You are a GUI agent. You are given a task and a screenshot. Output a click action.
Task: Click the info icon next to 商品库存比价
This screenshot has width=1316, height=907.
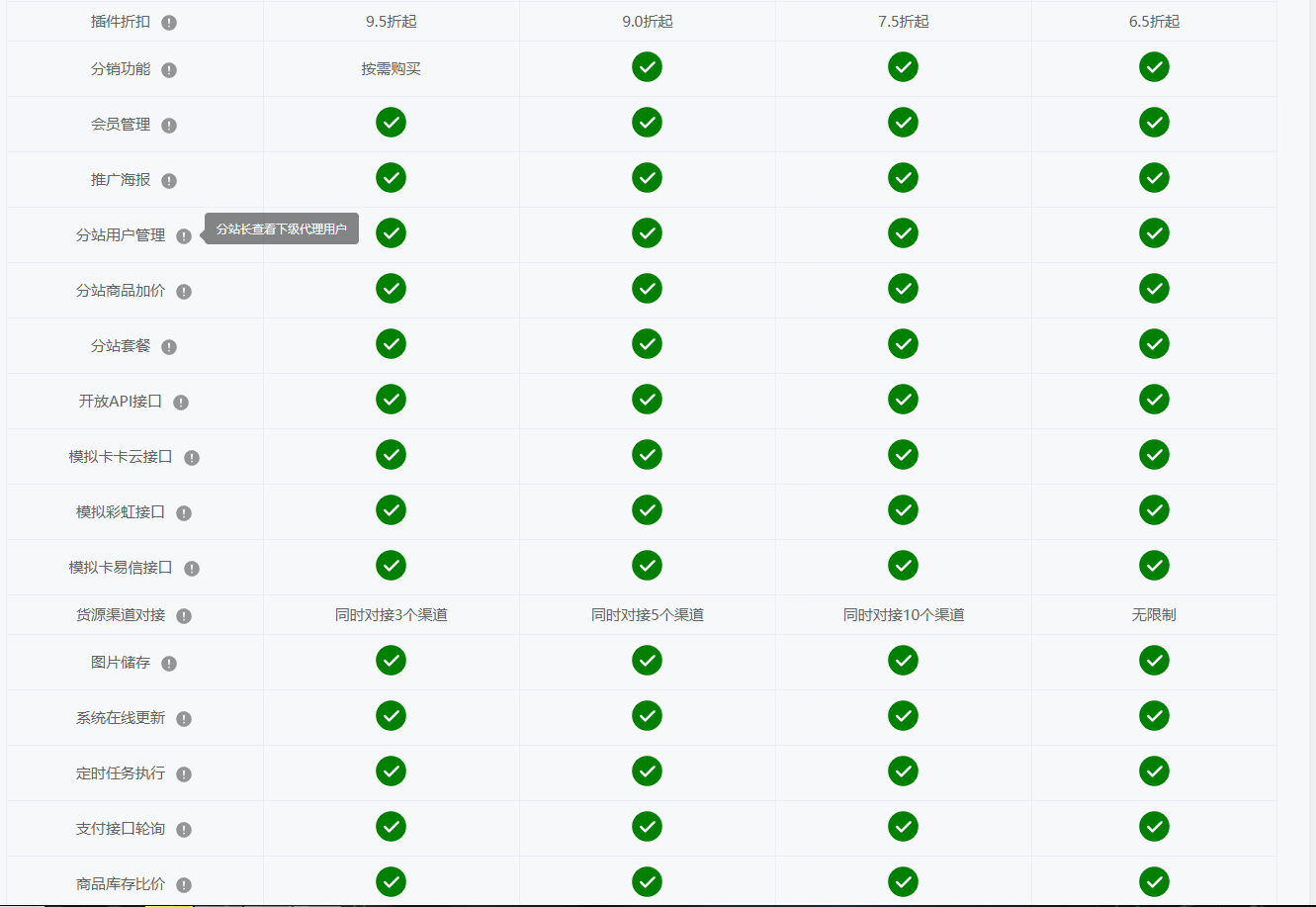pyautogui.click(x=184, y=885)
